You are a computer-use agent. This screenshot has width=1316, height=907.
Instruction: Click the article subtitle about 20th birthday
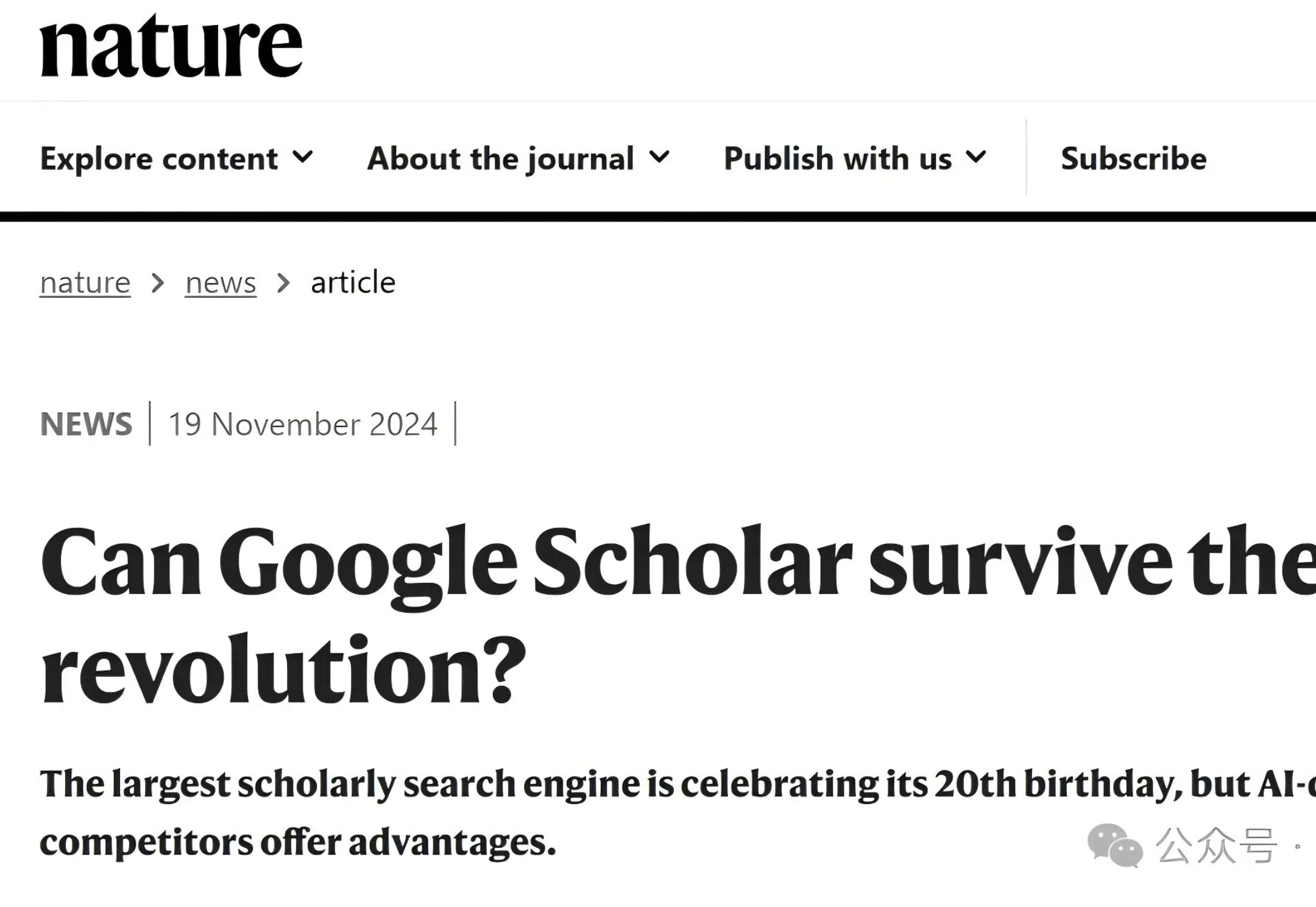click(677, 813)
